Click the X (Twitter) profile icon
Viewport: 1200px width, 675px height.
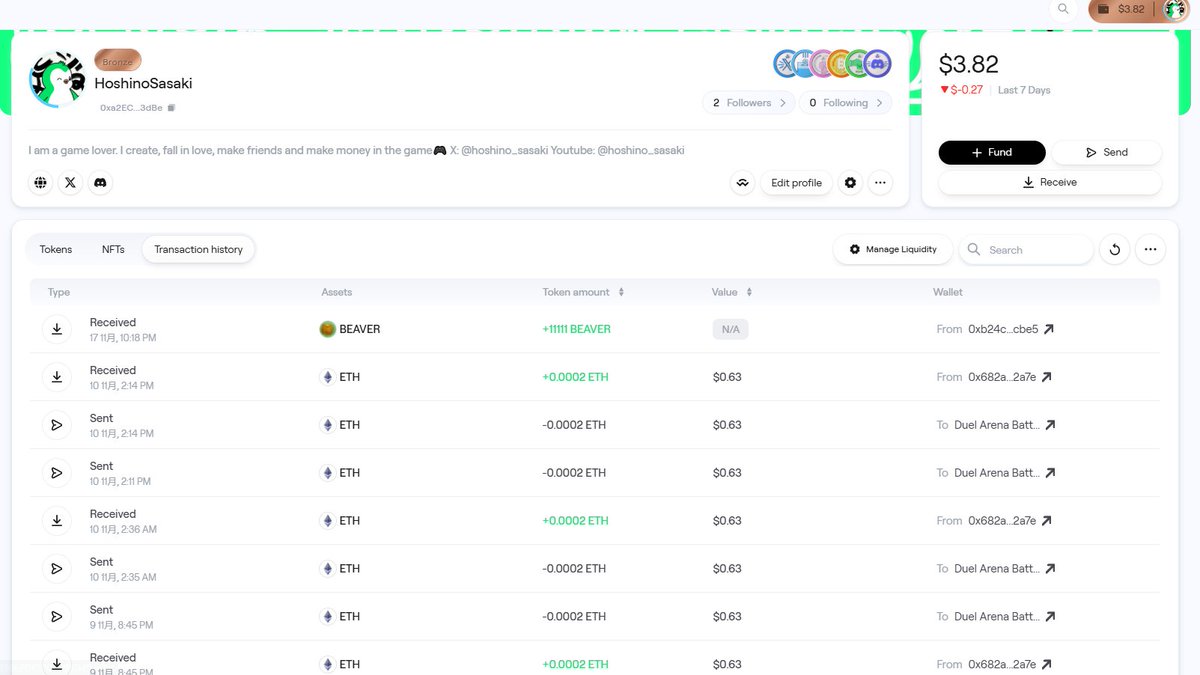[70, 183]
